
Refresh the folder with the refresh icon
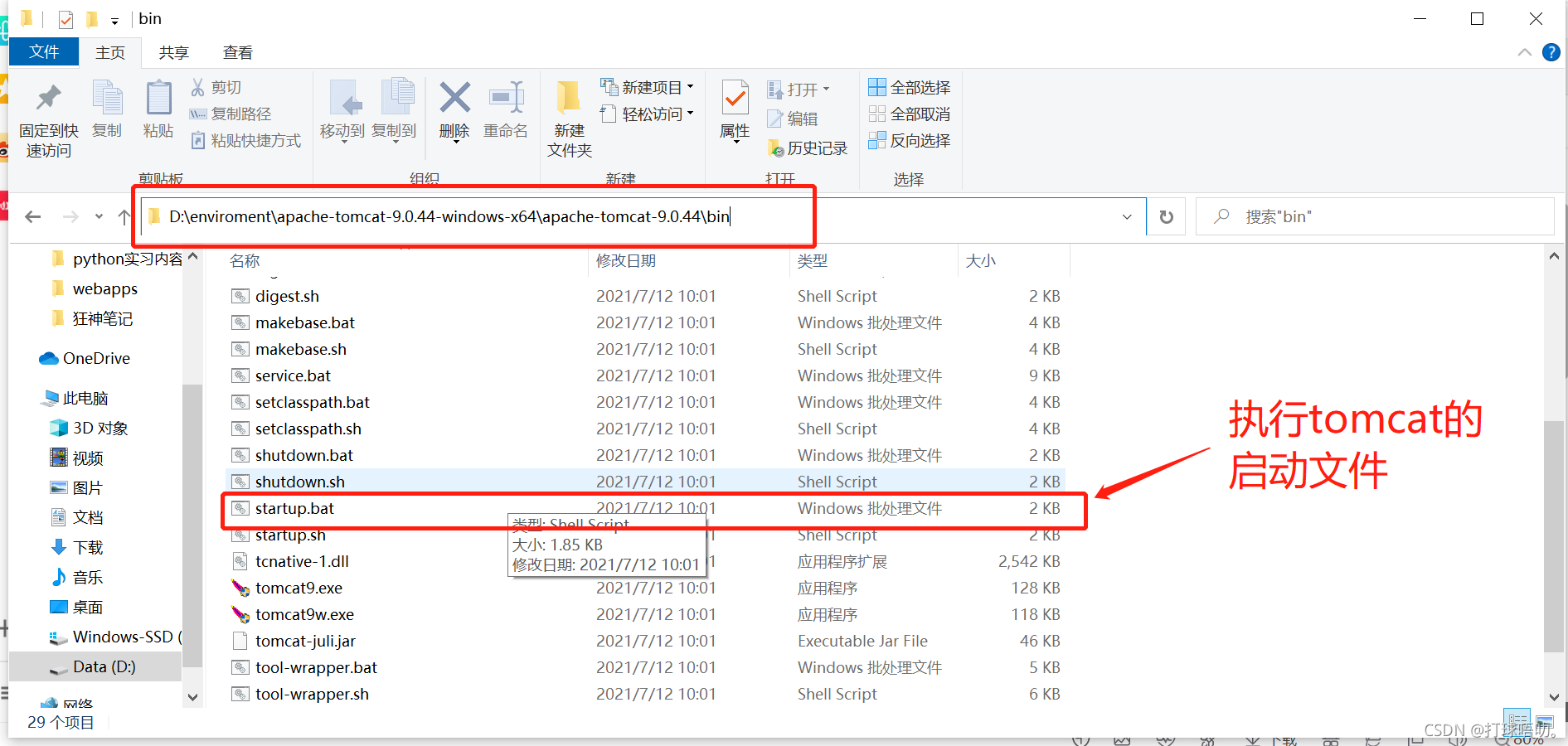tap(1166, 216)
